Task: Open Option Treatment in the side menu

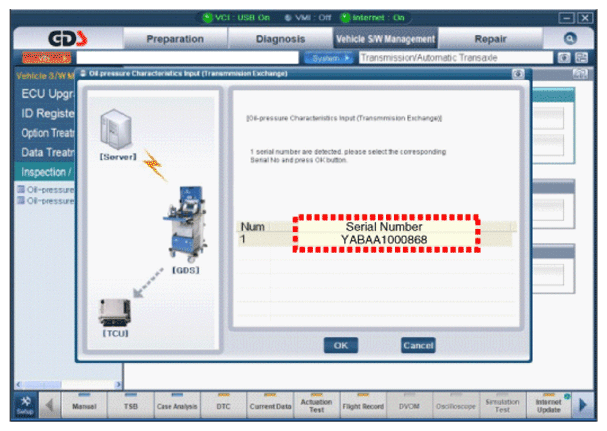Action: (47, 133)
